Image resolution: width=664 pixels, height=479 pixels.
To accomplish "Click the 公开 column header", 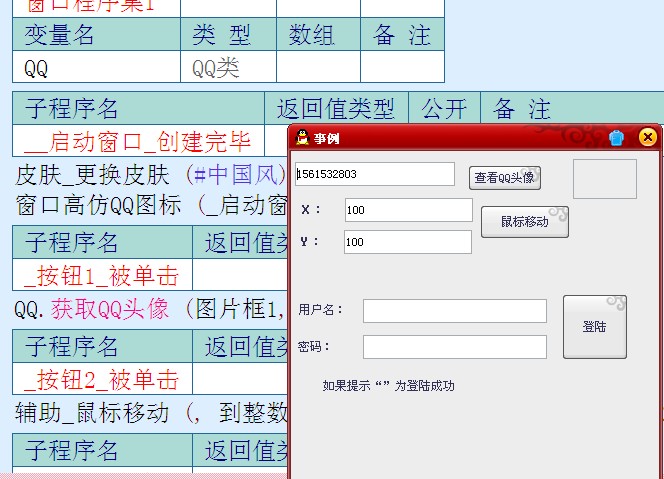I will pos(444,108).
